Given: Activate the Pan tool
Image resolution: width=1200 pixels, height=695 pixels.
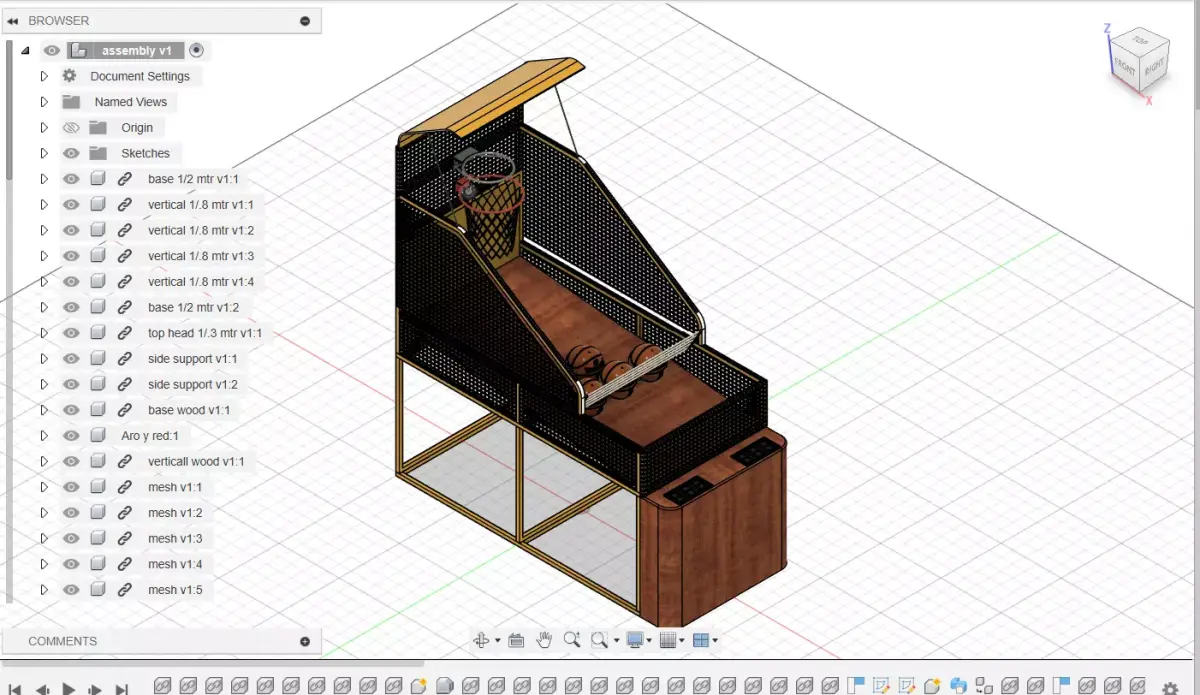Looking at the screenshot, I should click(544, 639).
